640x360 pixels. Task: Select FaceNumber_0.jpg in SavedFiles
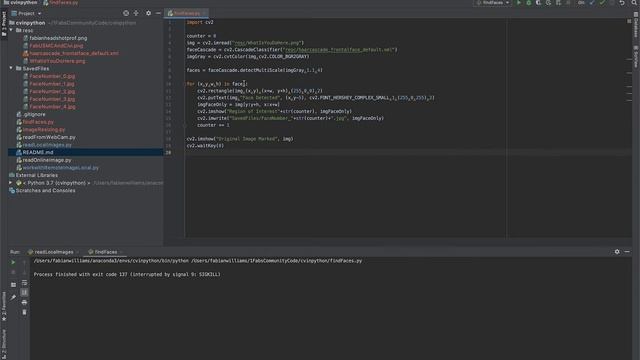52,76
